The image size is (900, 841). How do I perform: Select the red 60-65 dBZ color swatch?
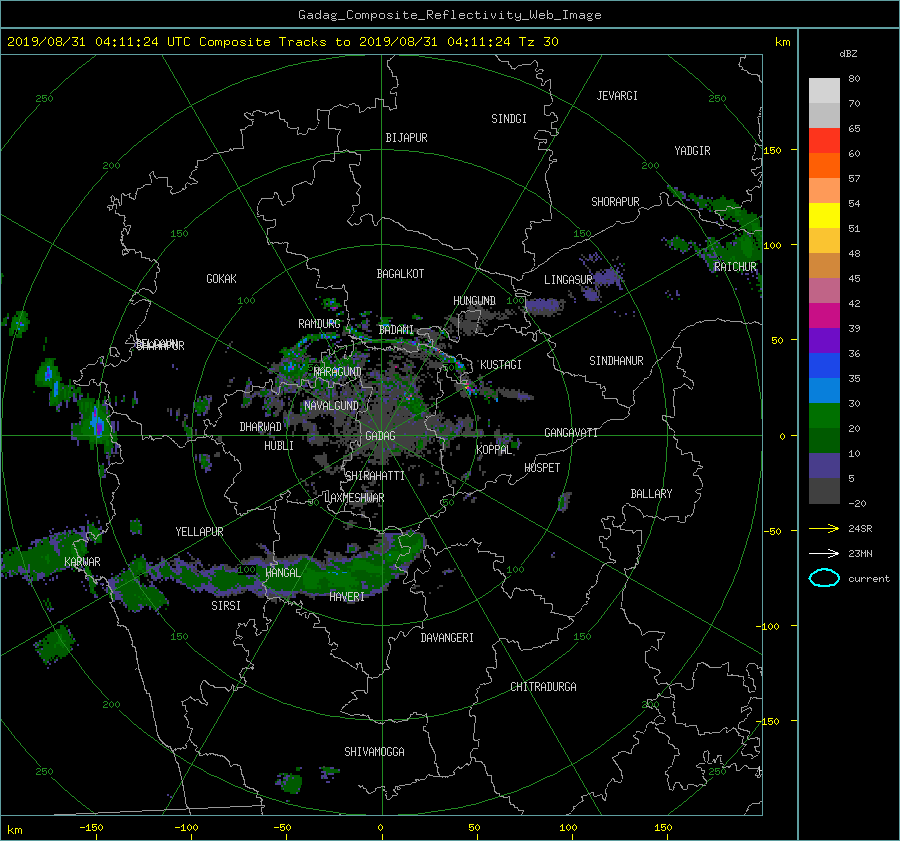click(x=824, y=141)
